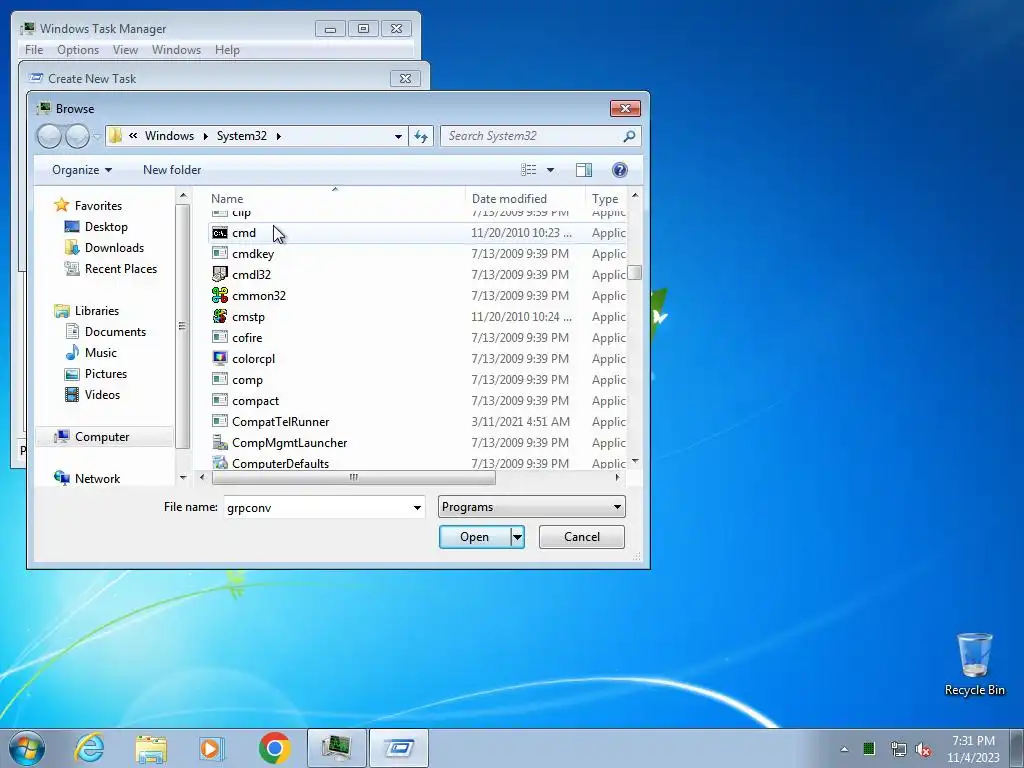Select Computer in the navigation pane
Image resolution: width=1024 pixels, height=768 pixels.
pos(105,437)
